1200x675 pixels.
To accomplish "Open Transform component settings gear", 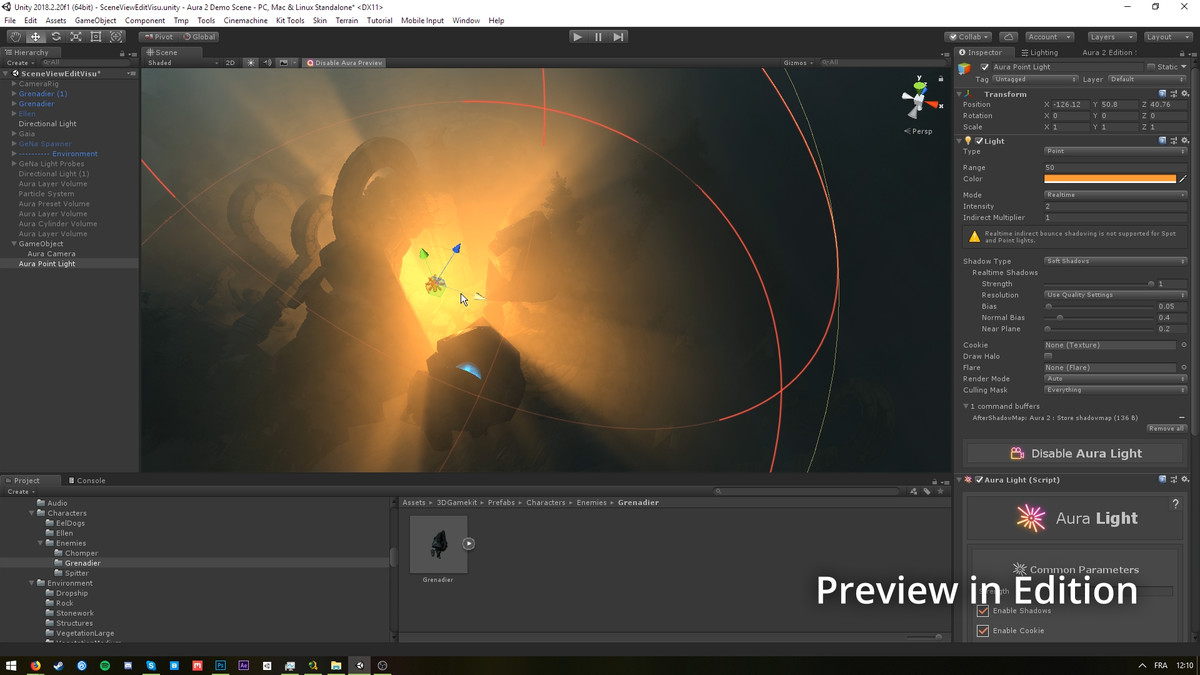I will pyautogui.click(x=1184, y=94).
